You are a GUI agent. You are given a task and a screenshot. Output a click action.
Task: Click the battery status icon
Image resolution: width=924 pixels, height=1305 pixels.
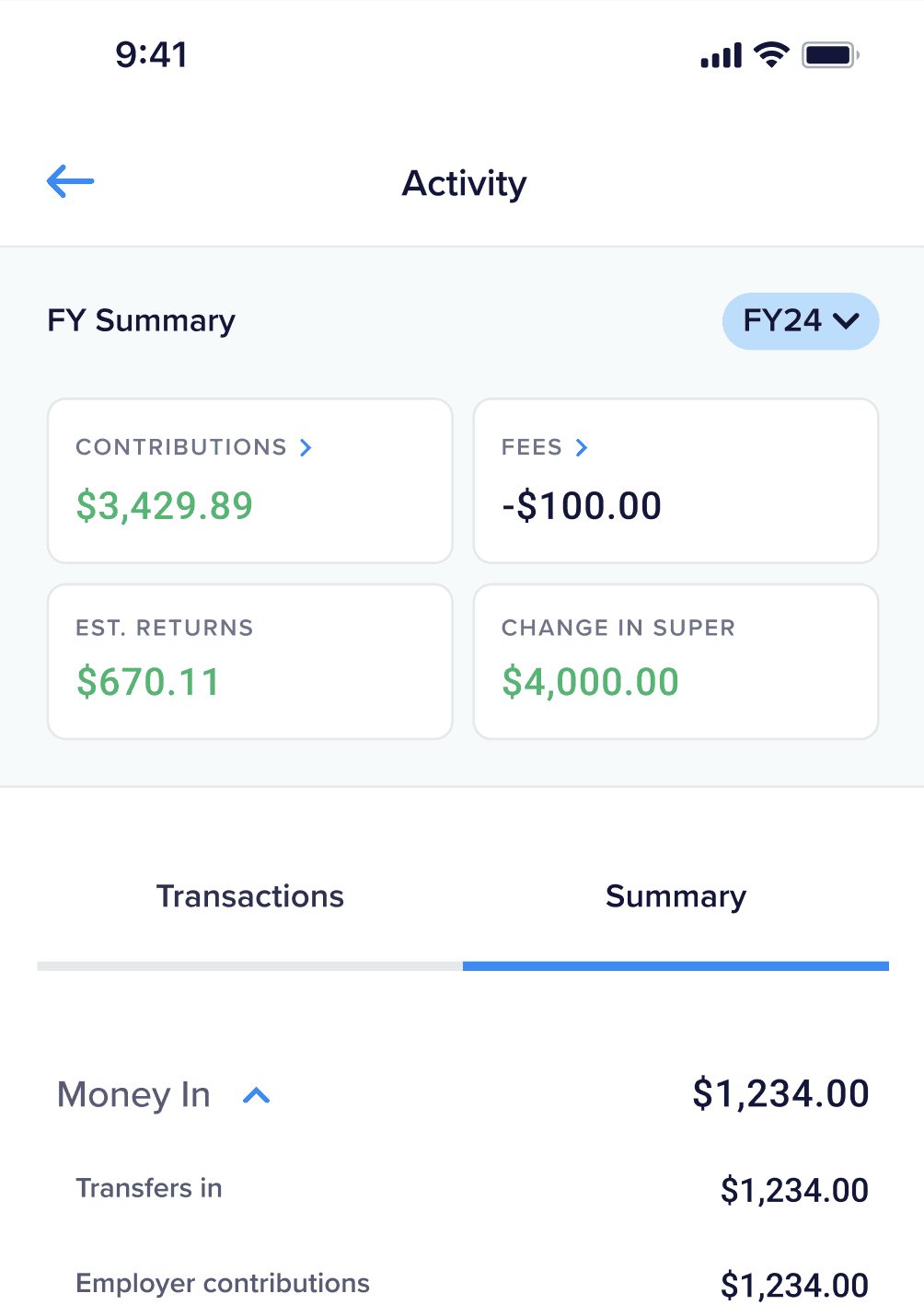(829, 55)
